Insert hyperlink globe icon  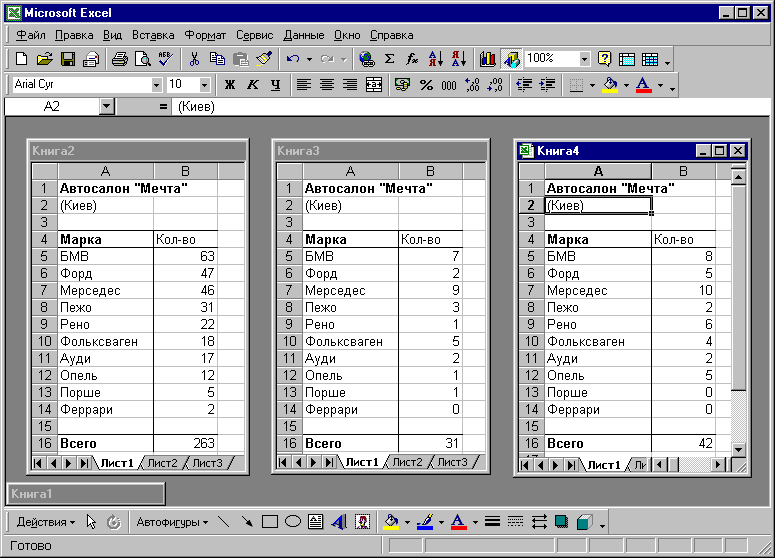(x=367, y=59)
